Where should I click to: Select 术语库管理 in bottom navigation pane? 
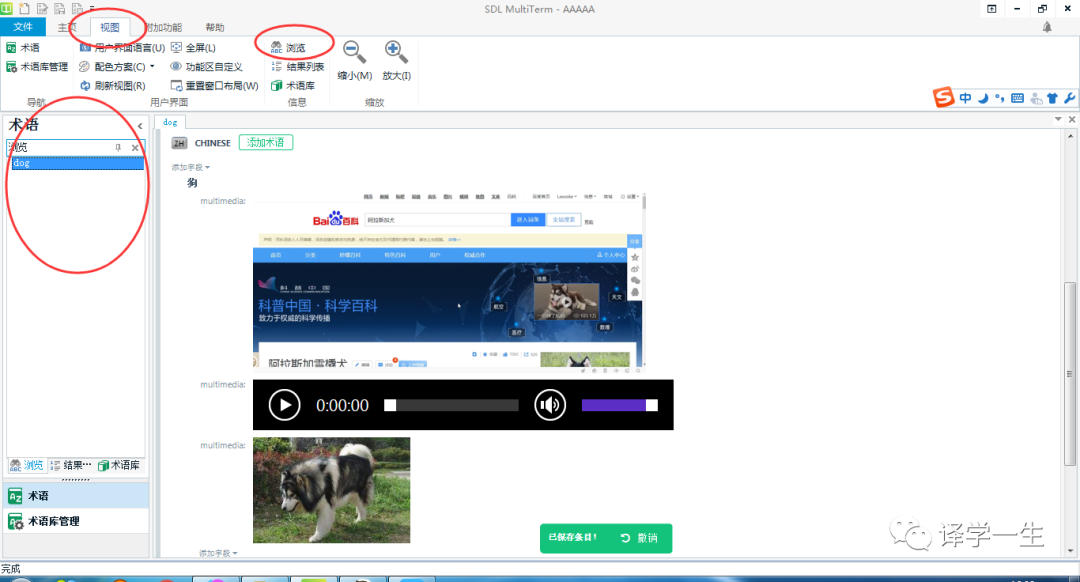tap(76, 521)
